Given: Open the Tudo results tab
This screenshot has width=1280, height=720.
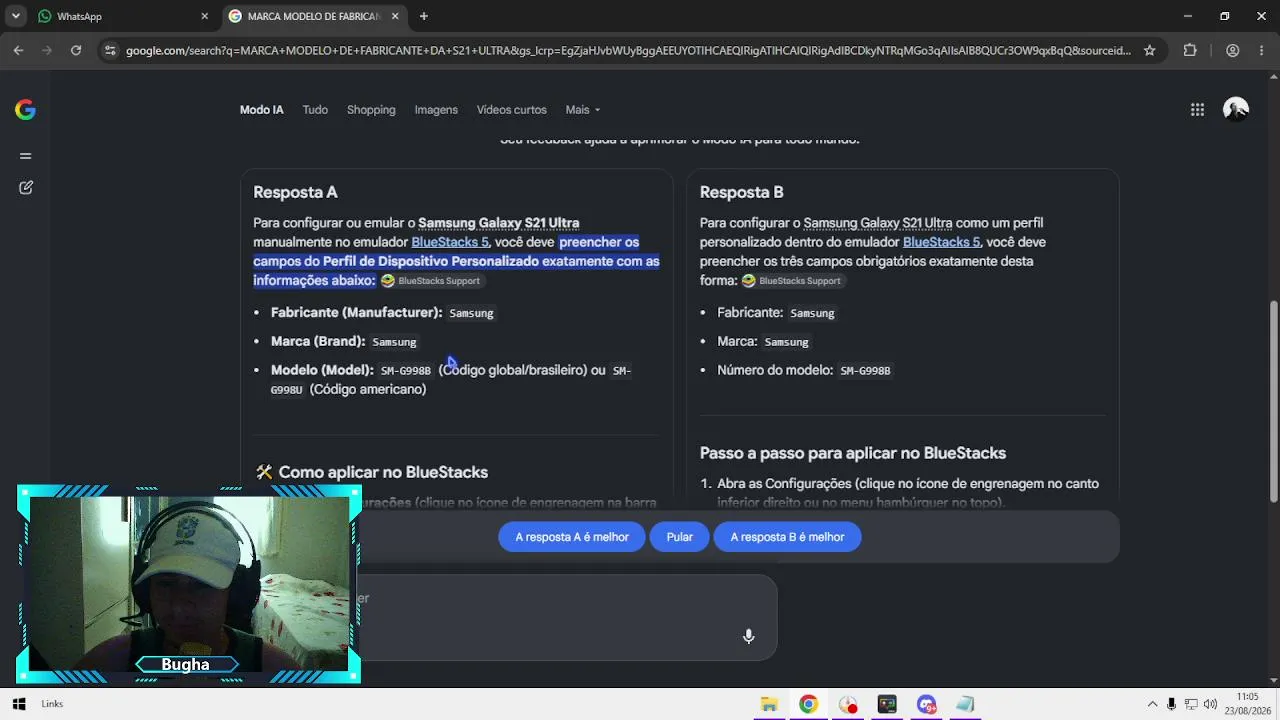Looking at the screenshot, I should [x=315, y=110].
